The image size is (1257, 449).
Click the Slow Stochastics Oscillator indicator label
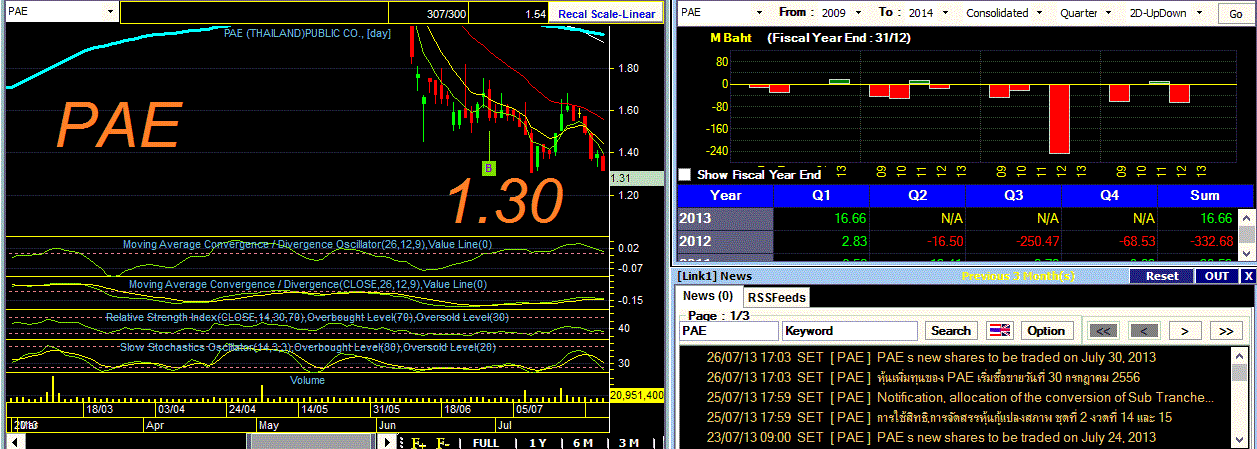coord(307,347)
